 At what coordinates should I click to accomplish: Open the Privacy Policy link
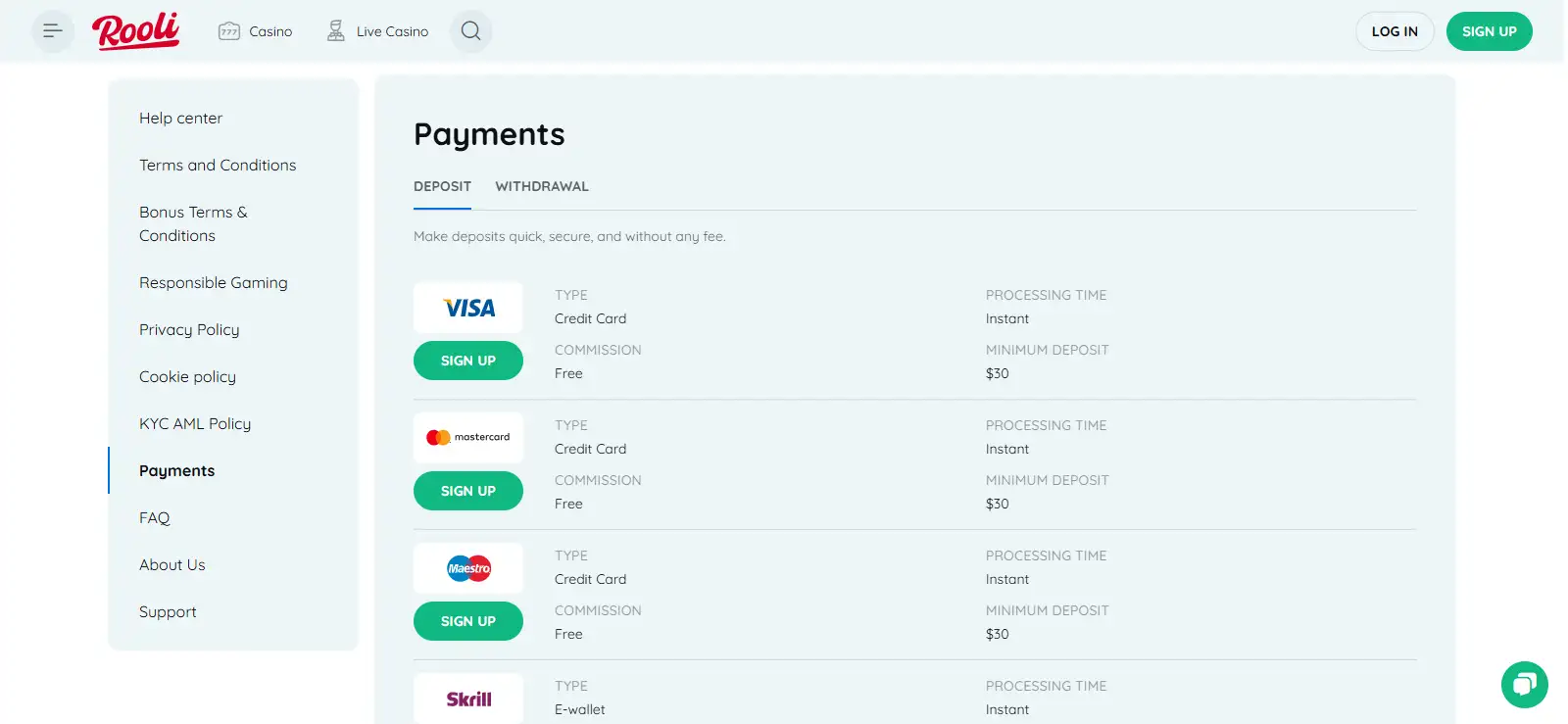(189, 329)
